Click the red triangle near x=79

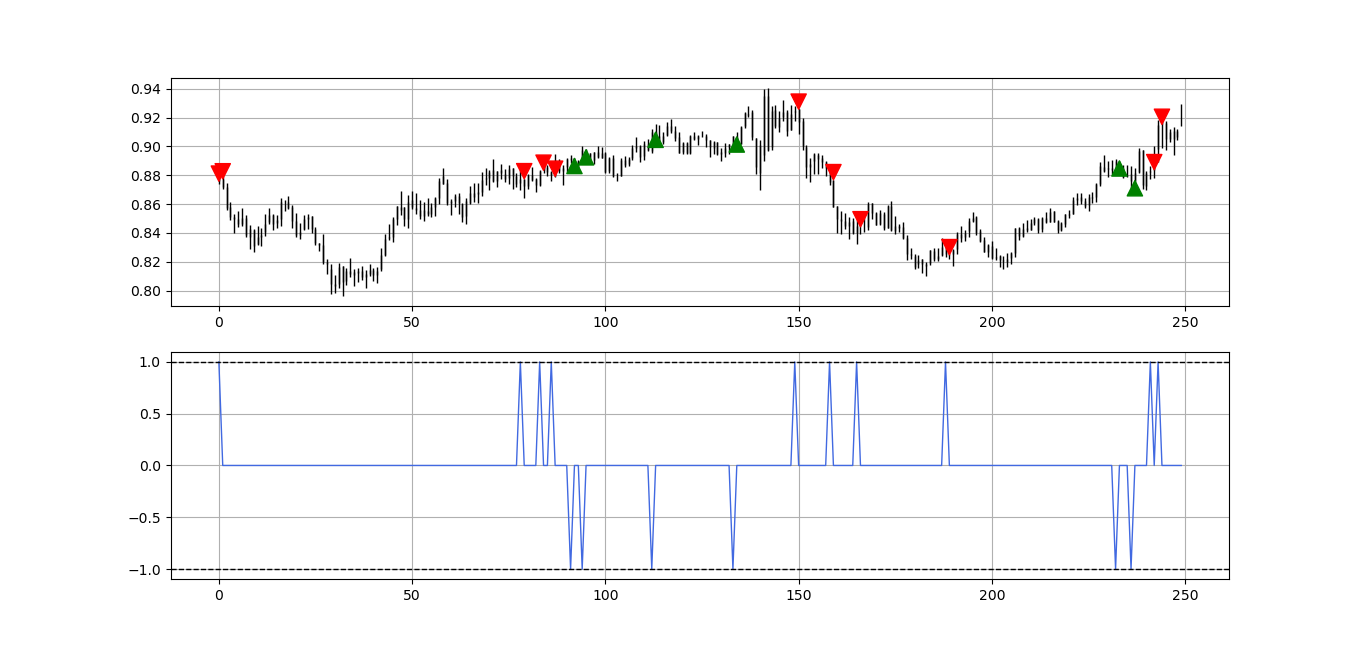coord(524,171)
